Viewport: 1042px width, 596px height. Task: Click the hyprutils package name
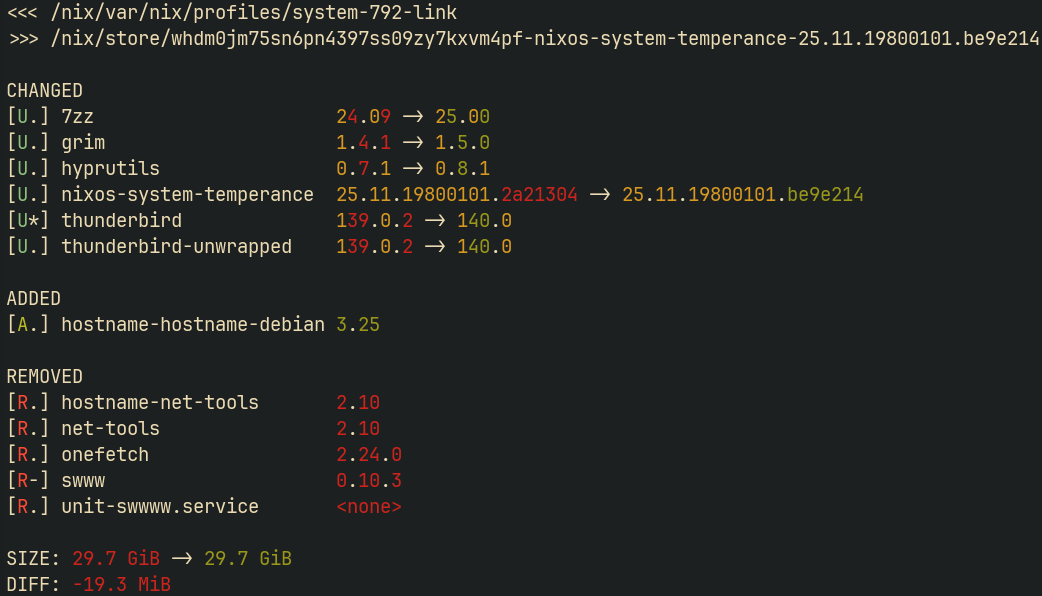click(110, 168)
